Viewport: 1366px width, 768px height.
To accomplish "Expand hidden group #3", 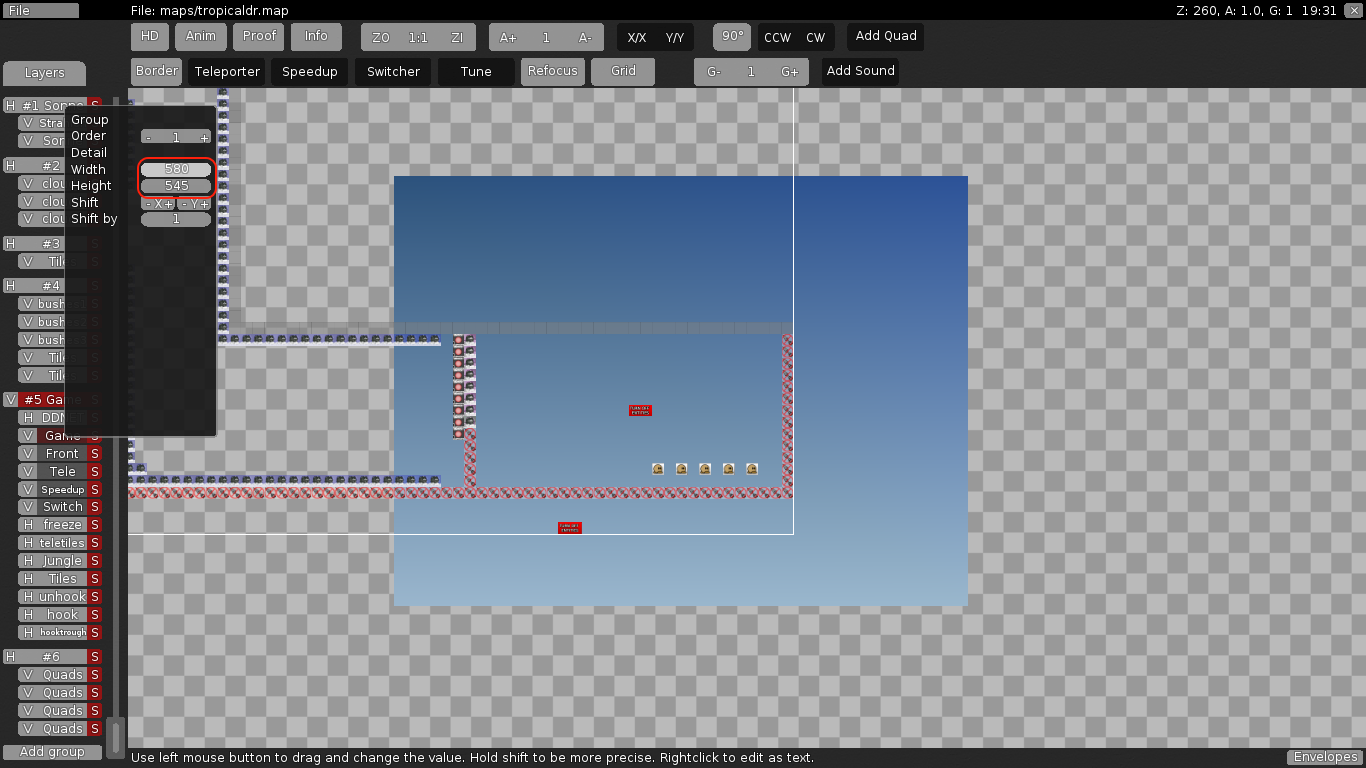I will tap(10, 244).
